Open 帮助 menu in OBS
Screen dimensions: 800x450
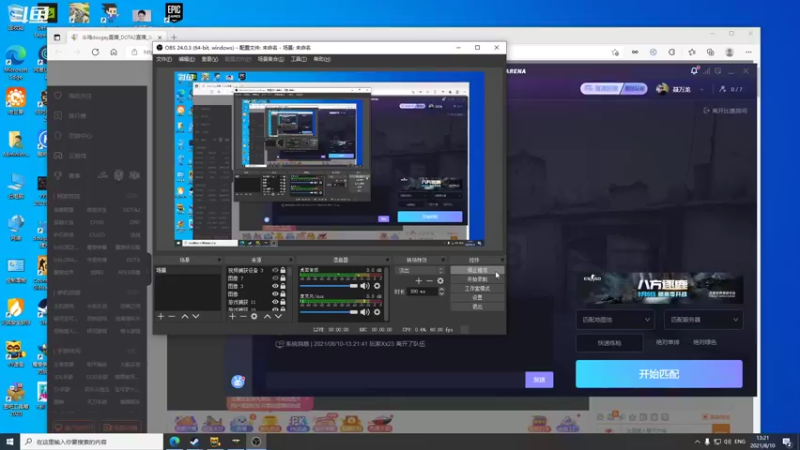[321, 59]
